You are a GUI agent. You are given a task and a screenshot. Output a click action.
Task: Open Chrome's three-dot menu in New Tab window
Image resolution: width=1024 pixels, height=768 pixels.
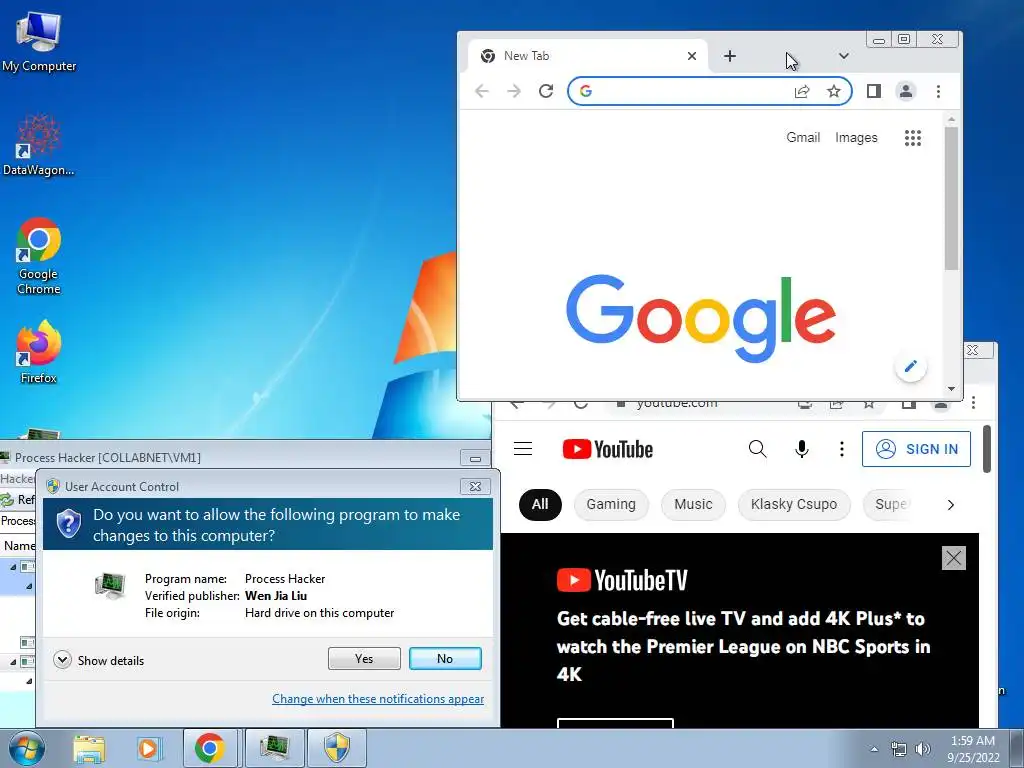pyautogui.click(x=938, y=91)
